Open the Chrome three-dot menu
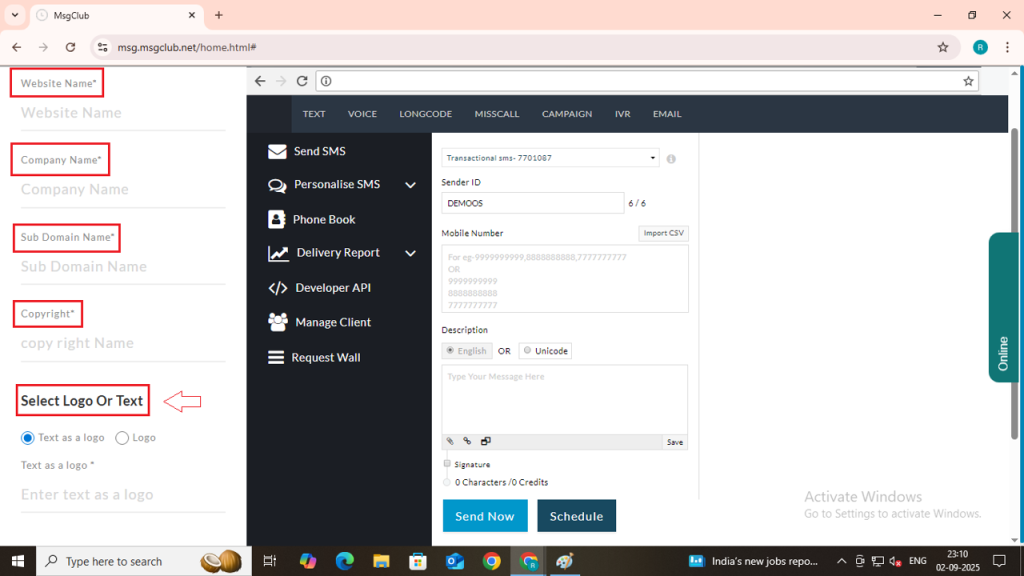1024x576 pixels. [1007, 47]
